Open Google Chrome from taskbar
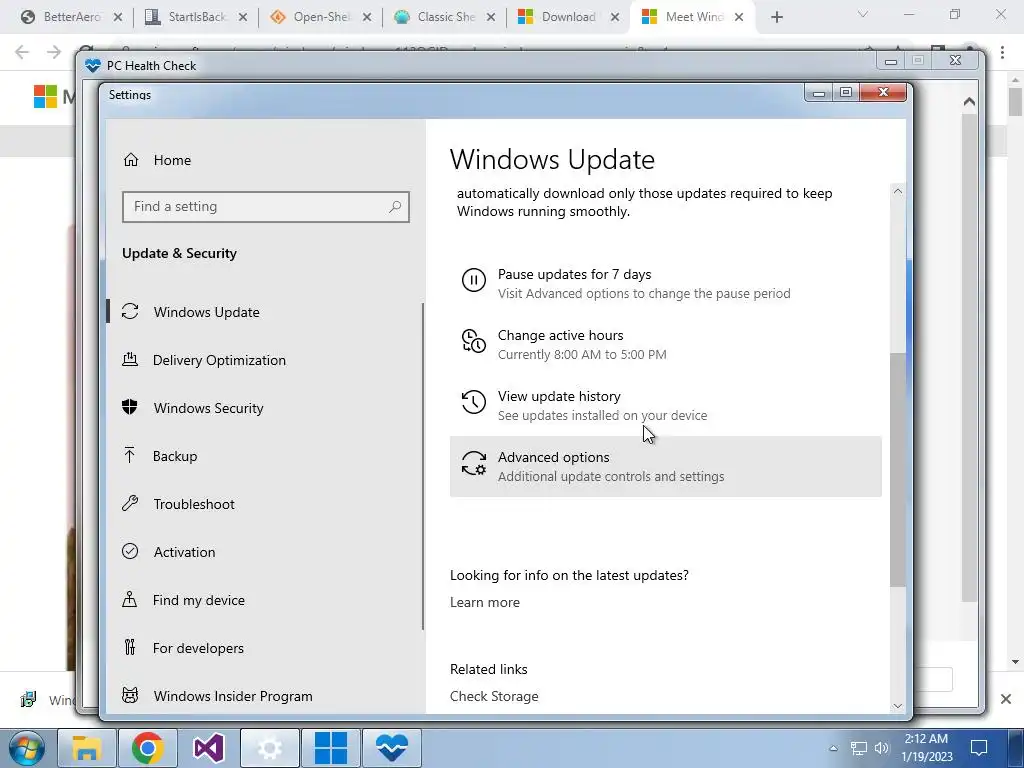Screen dimensions: 1024x768 (148, 748)
